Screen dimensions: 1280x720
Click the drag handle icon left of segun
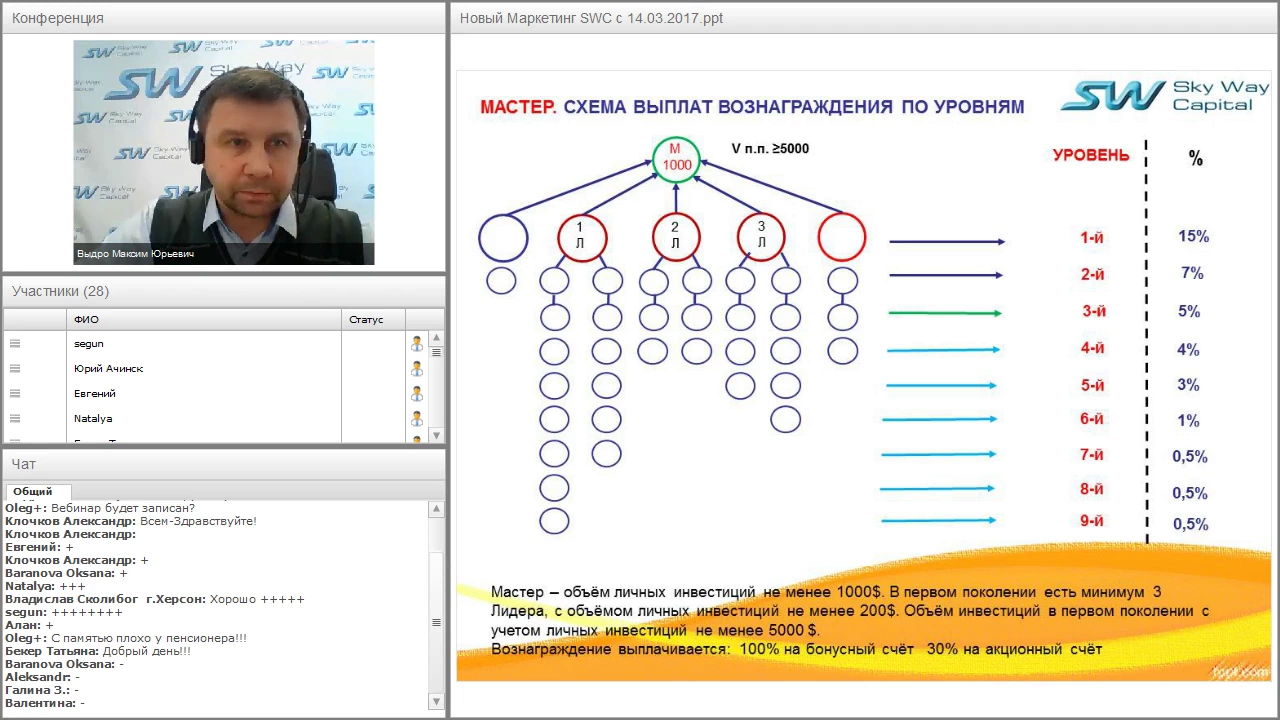pyautogui.click(x=15, y=343)
